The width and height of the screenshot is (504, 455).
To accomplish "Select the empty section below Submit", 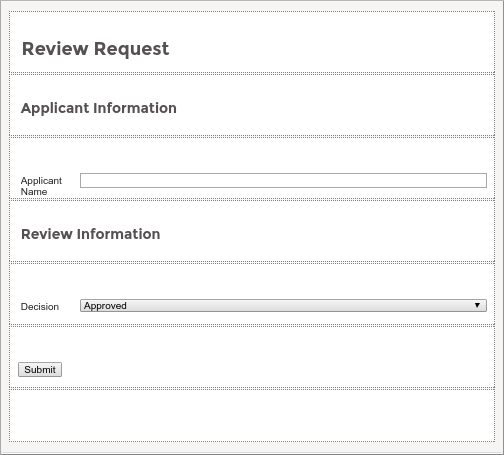I will pos(252,415).
